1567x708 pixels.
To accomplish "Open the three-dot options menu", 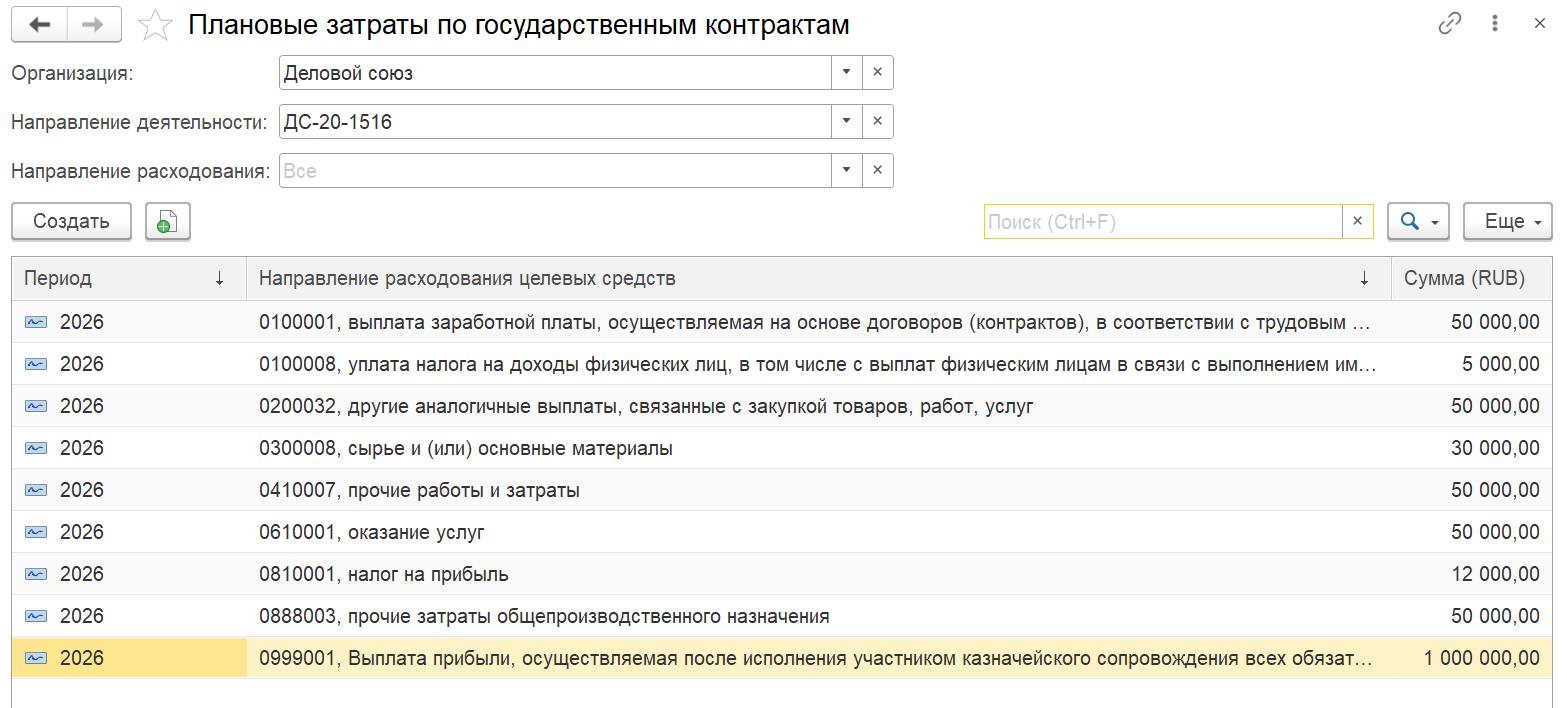I will point(1495,24).
